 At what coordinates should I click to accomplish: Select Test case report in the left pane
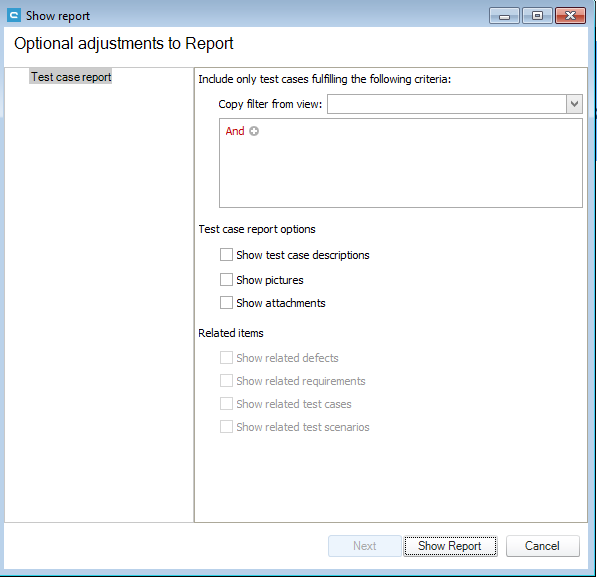click(71, 77)
